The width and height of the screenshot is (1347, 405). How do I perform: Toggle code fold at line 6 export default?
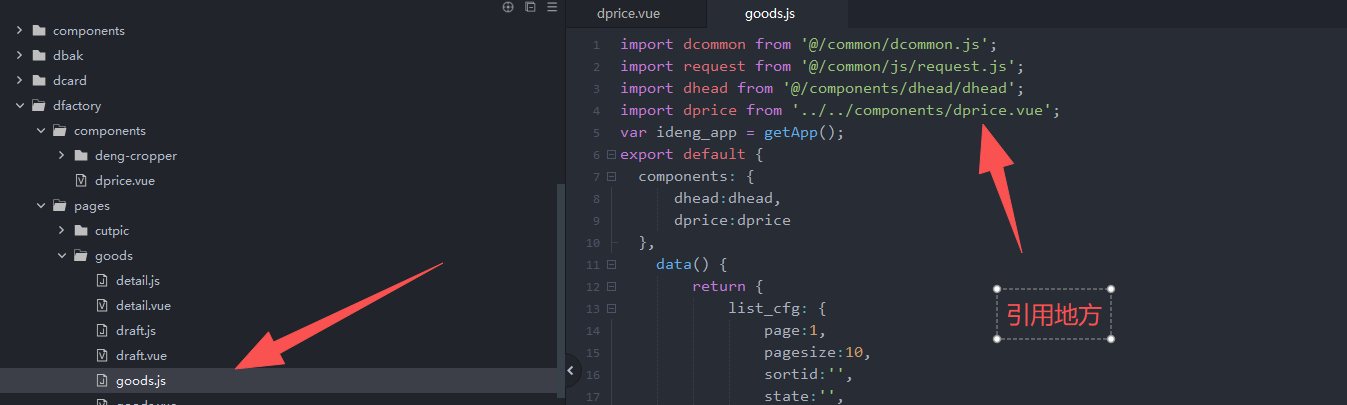point(610,155)
